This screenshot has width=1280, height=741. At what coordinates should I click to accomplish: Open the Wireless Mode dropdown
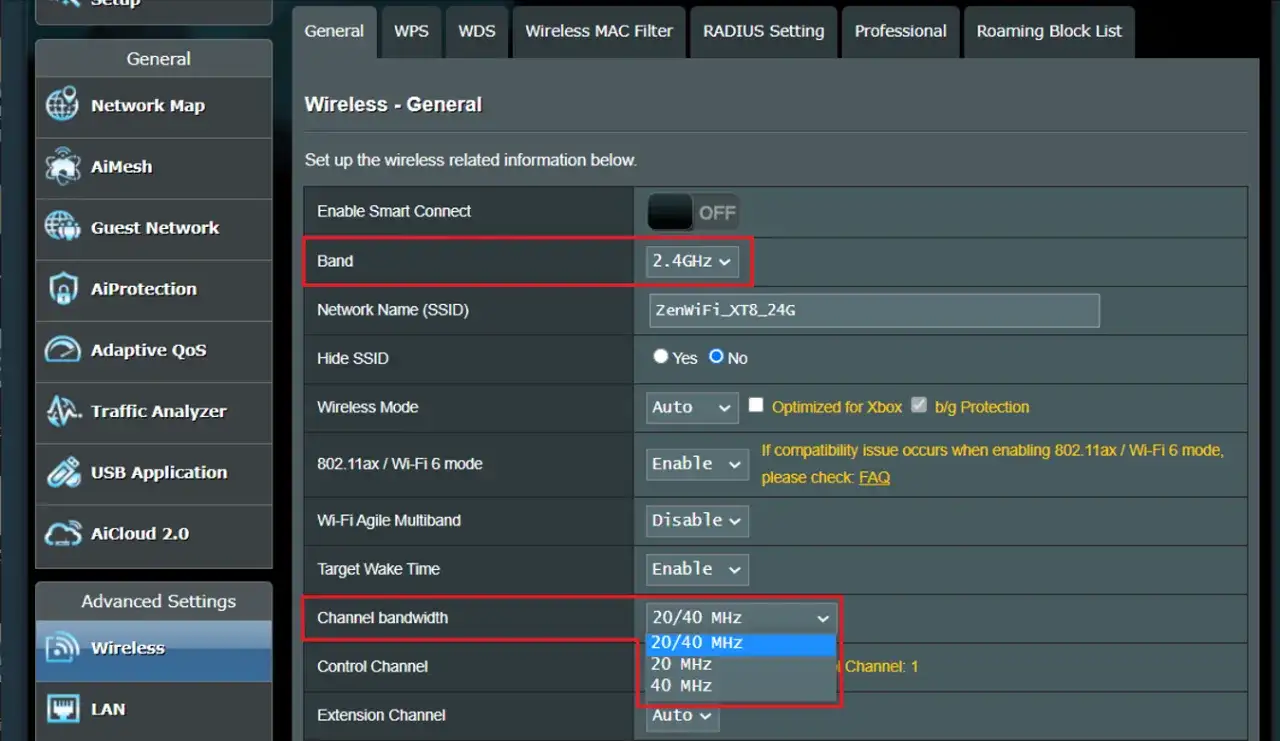(691, 407)
